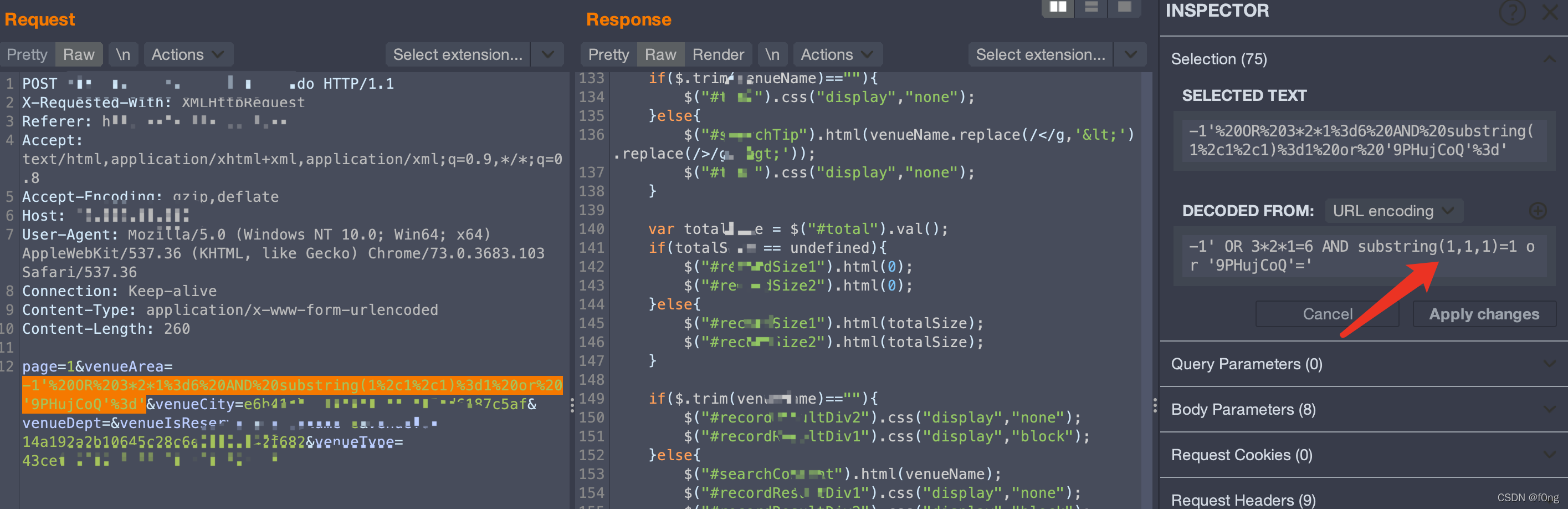1568x509 pixels.
Task: Click the POST request line
Action: click(x=208, y=83)
